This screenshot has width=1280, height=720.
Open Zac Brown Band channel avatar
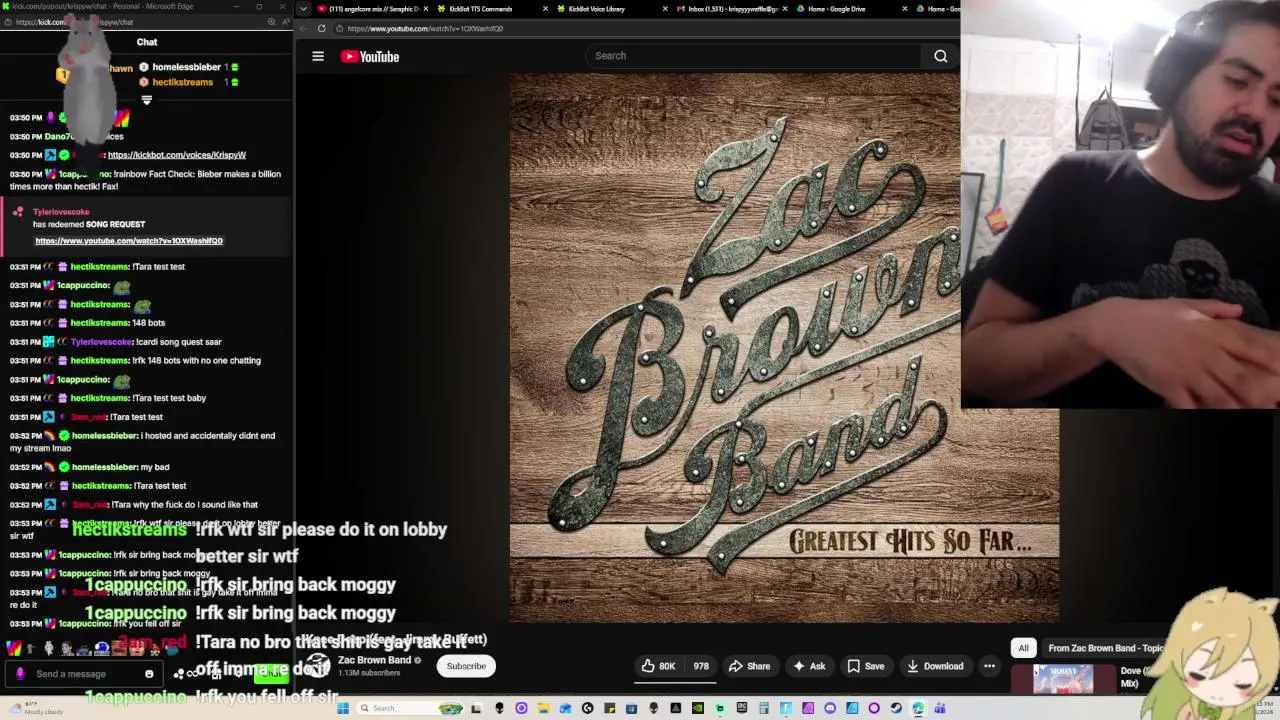click(317, 666)
